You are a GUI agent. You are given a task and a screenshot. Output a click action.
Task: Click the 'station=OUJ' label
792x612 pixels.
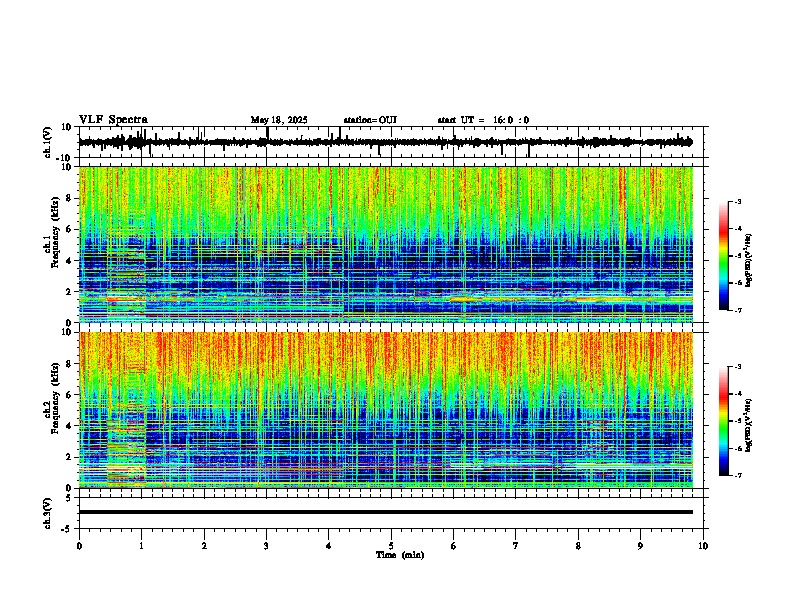(370, 120)
